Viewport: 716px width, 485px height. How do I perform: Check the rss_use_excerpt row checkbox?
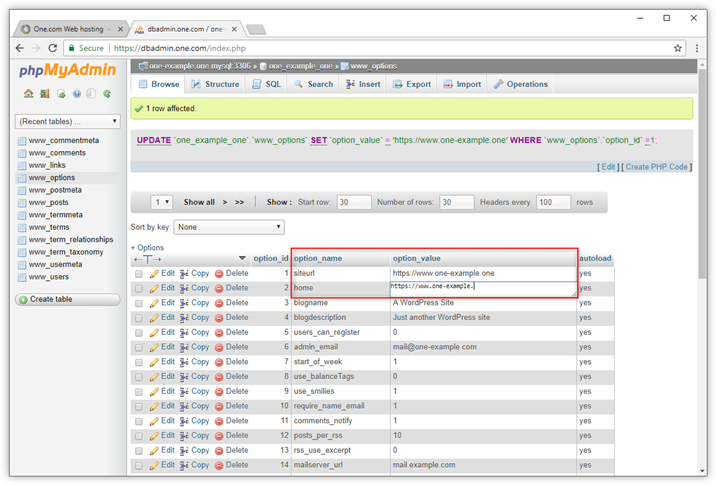click(x=139, y=451)
